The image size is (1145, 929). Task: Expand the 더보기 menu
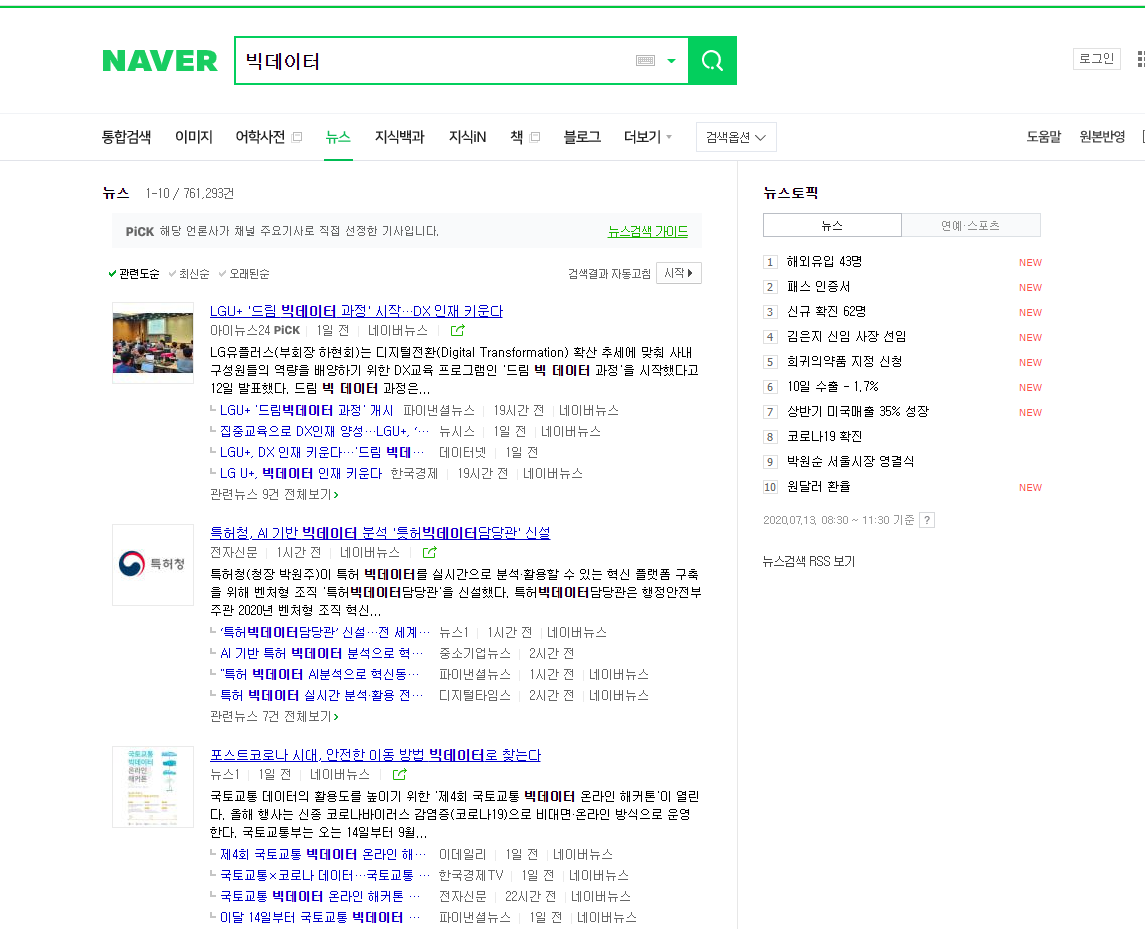point(648,137)
